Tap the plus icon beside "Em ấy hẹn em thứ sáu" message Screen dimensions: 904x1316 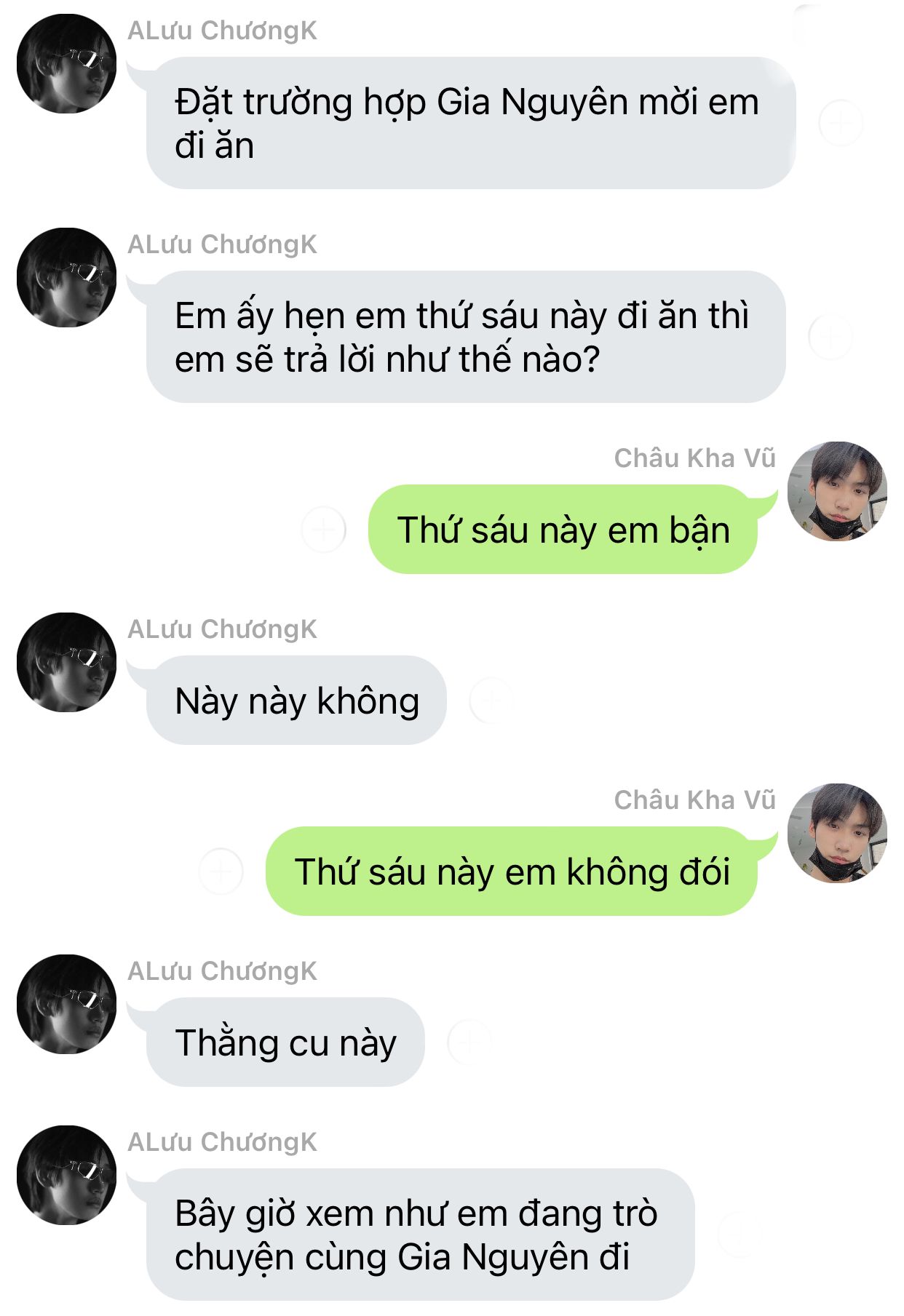pos(830,337)
